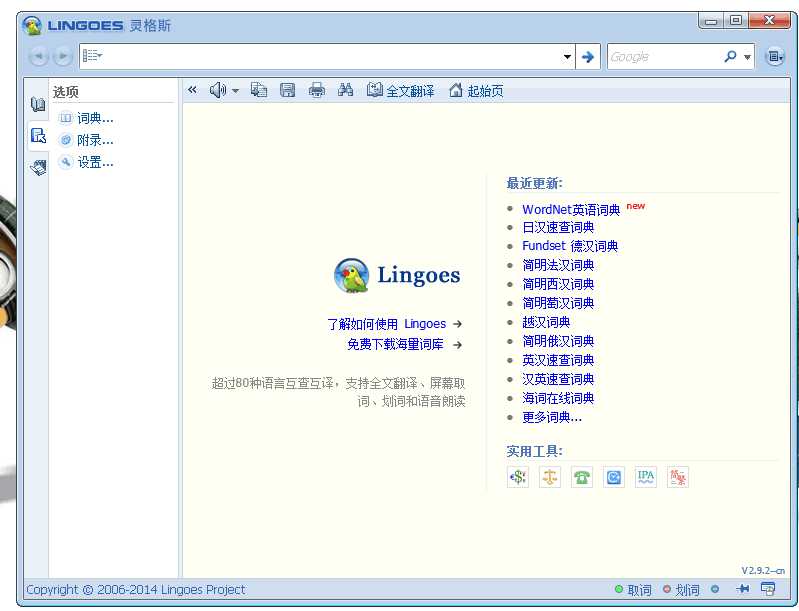Open 海词在线词典 link

(x=558, y=399)
